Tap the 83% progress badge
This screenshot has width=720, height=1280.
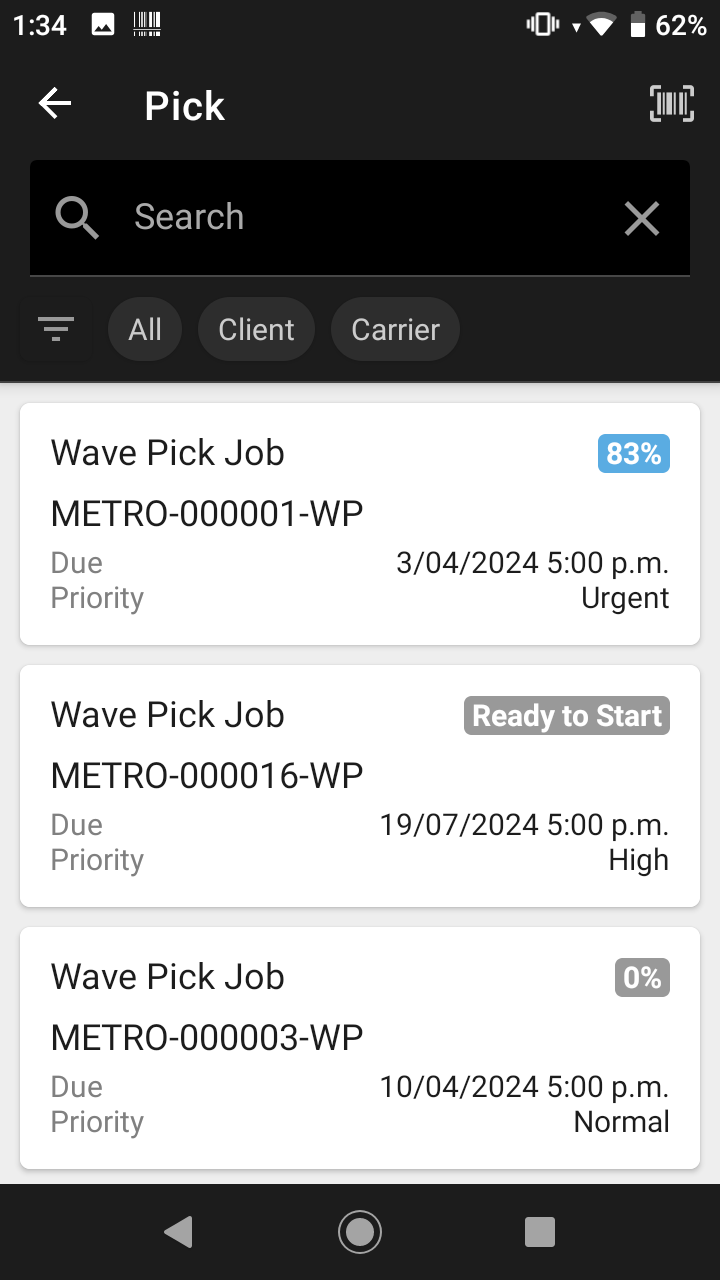coord(634,454)
